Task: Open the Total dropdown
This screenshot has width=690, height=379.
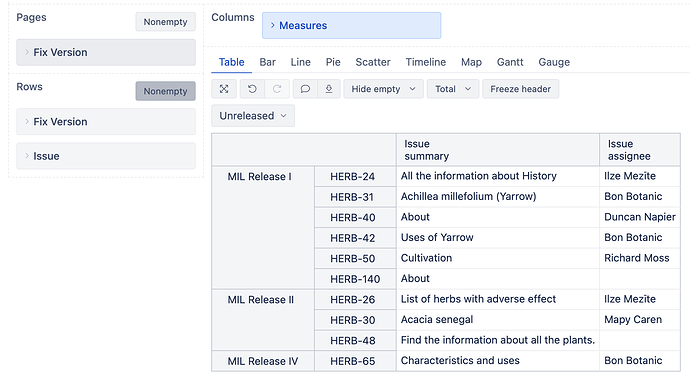Action: click(453, 89)
